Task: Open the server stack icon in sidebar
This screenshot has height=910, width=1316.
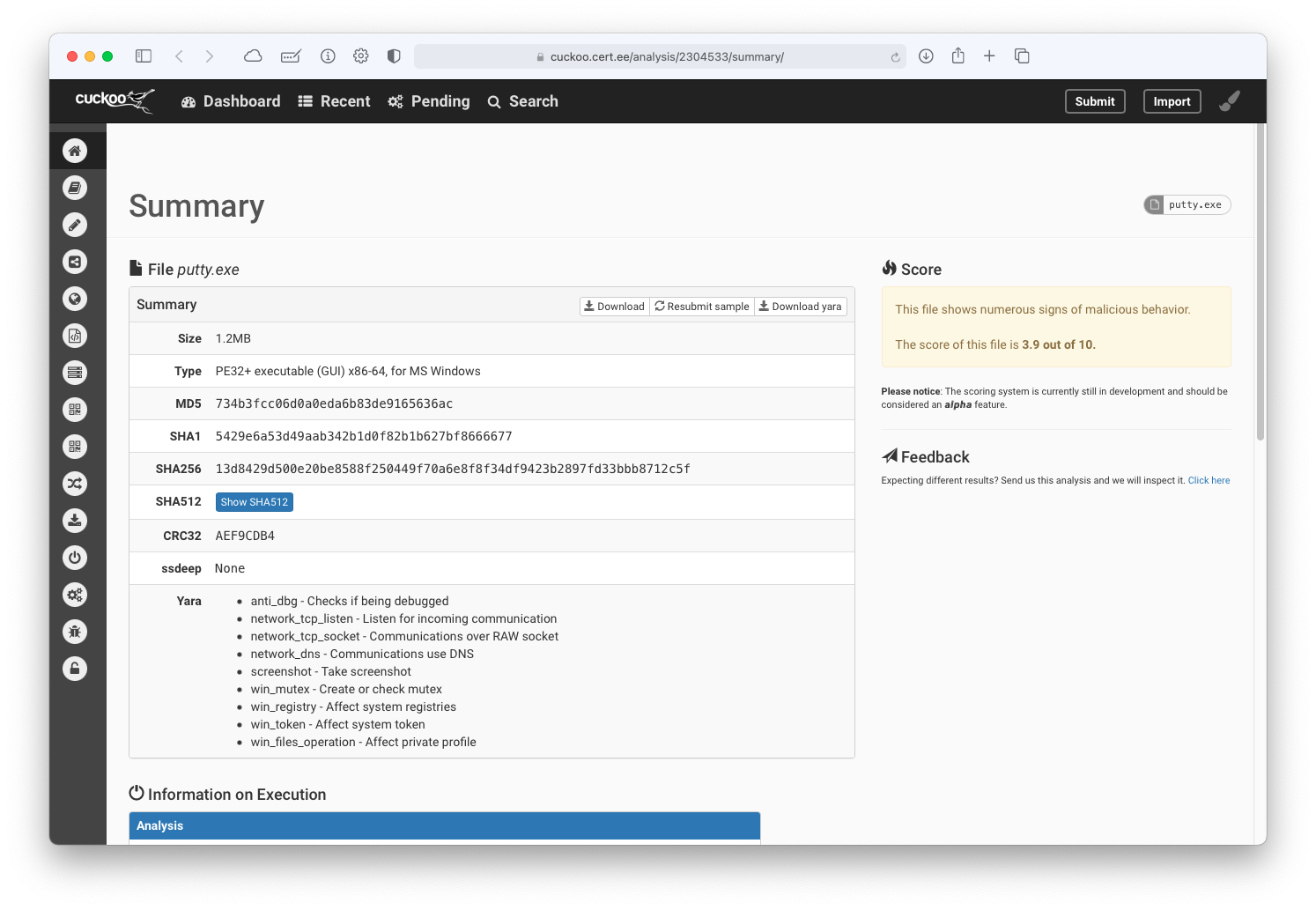Action: tap(75, 373)
